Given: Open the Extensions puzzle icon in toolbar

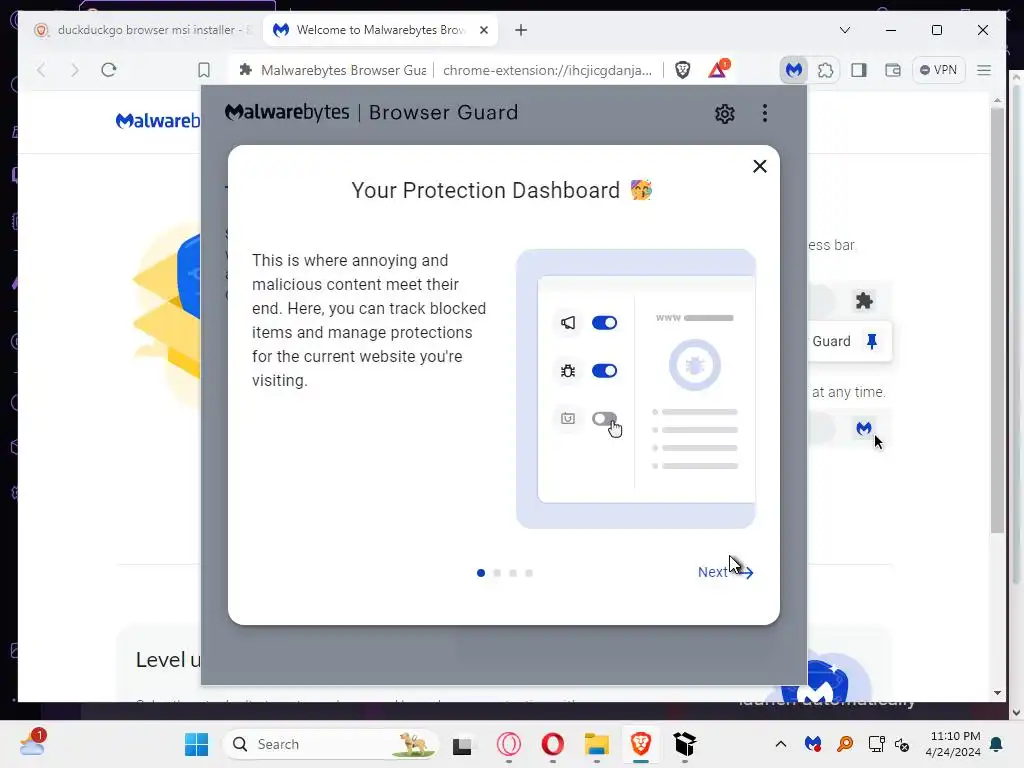Looking at the screenshot, I should point(825,70).
